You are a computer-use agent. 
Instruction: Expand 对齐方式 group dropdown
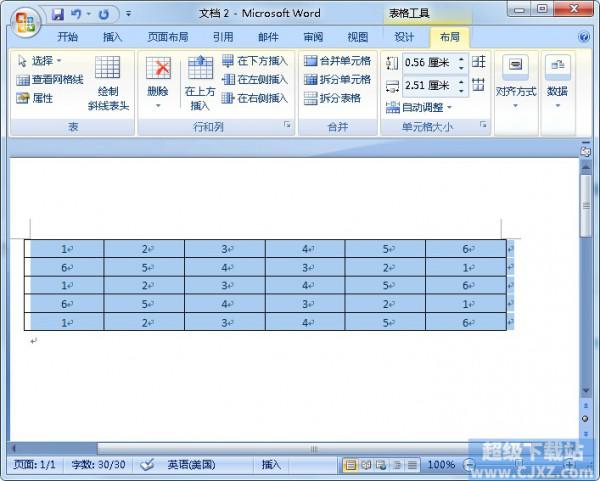pyautogui.click(x=516, y=82)
